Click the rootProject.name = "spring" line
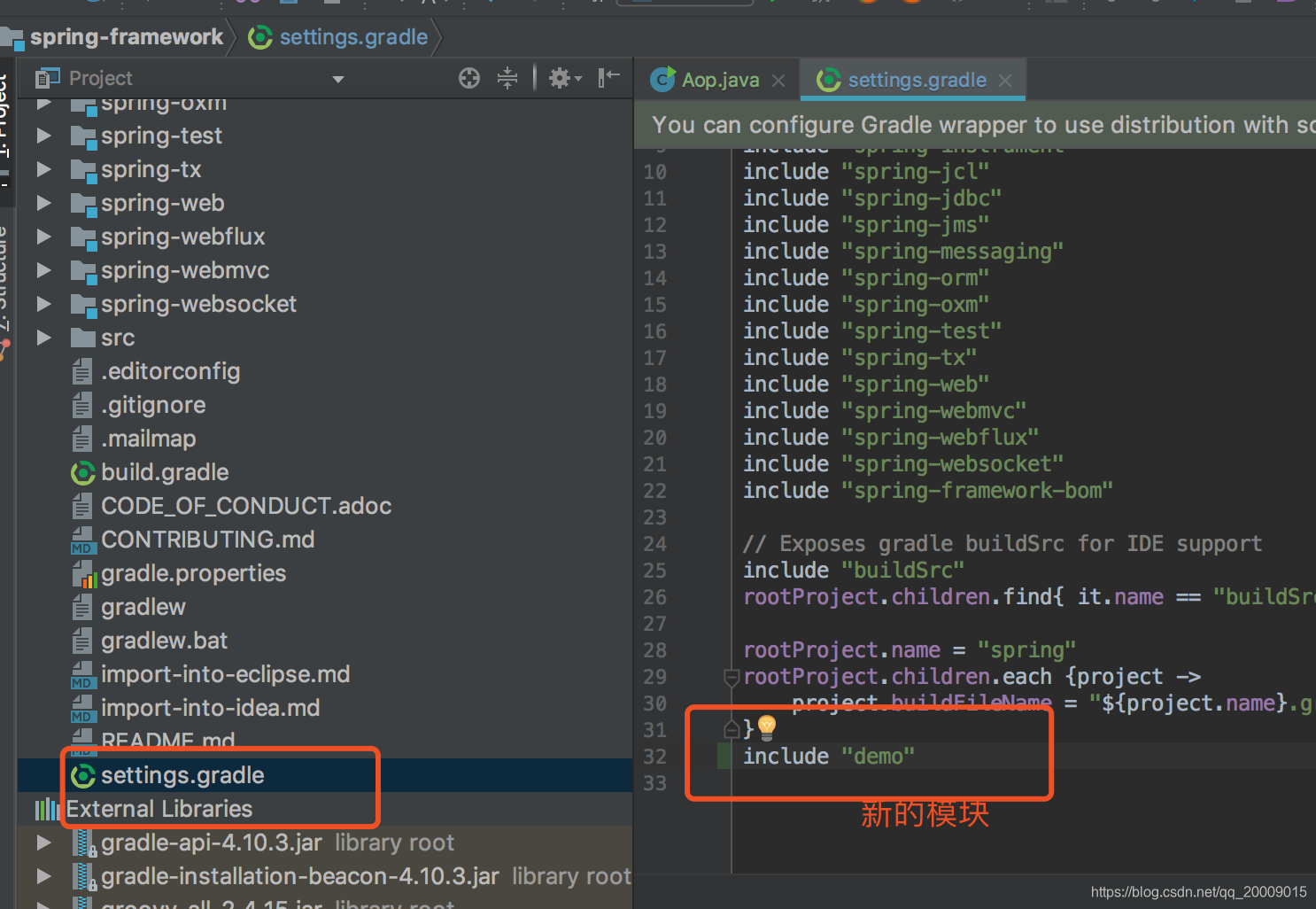The height and width of the screenshot is (909, 1316). pyautogui.click(x=910, y=649)
